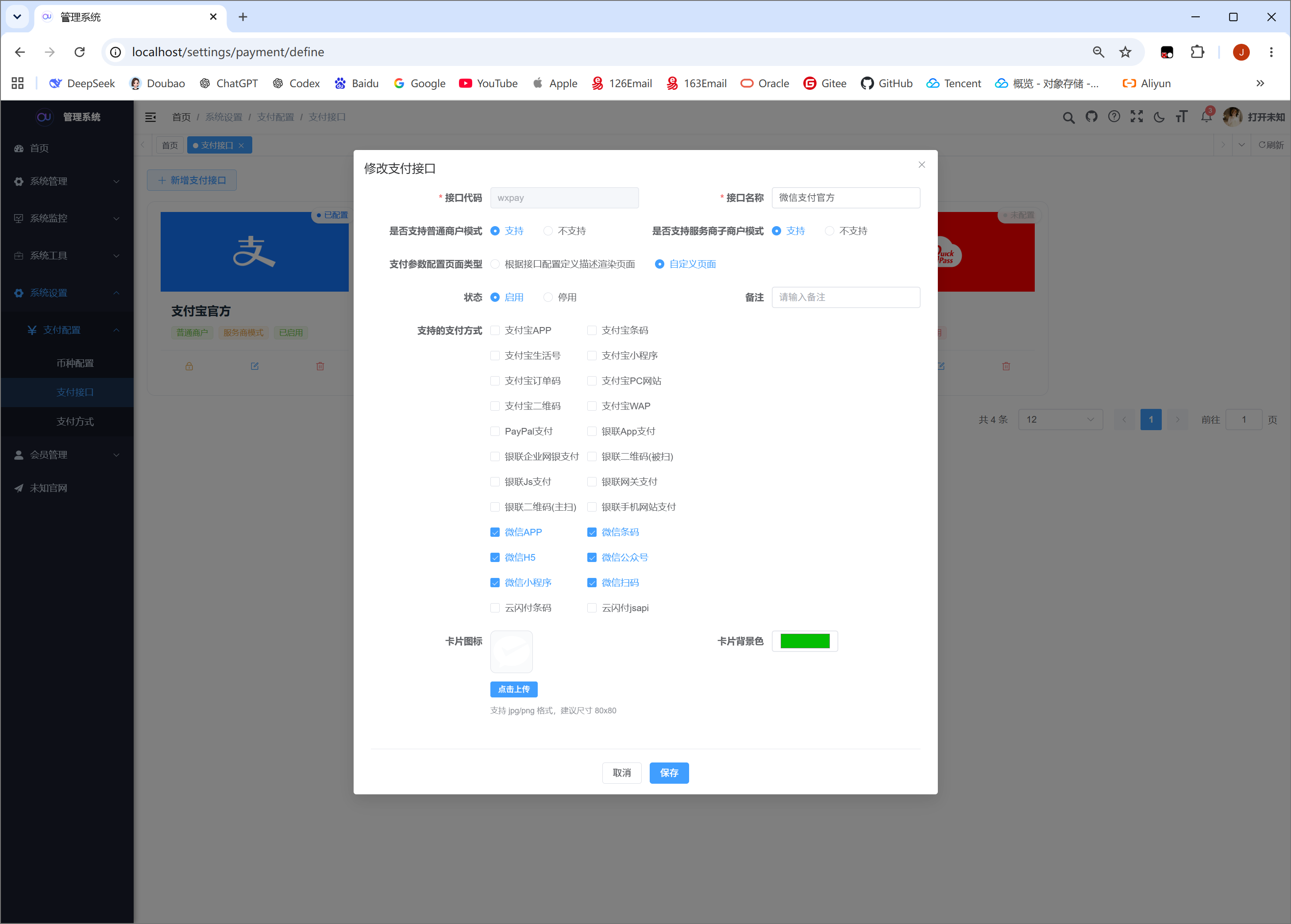Open the page size dropdown showing 12
The height and width of the screenshot is (924, 1291).
point(1060,420)
